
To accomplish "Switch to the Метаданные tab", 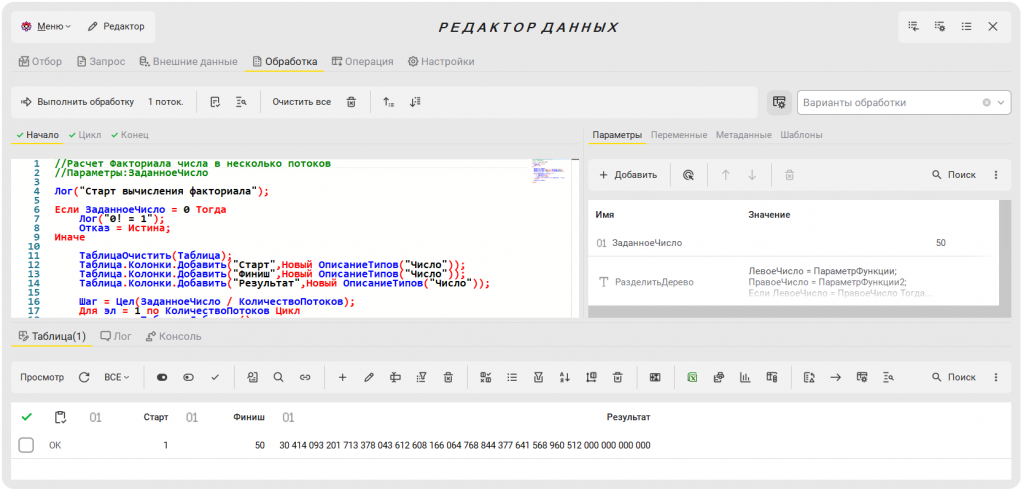I will 744,135.
